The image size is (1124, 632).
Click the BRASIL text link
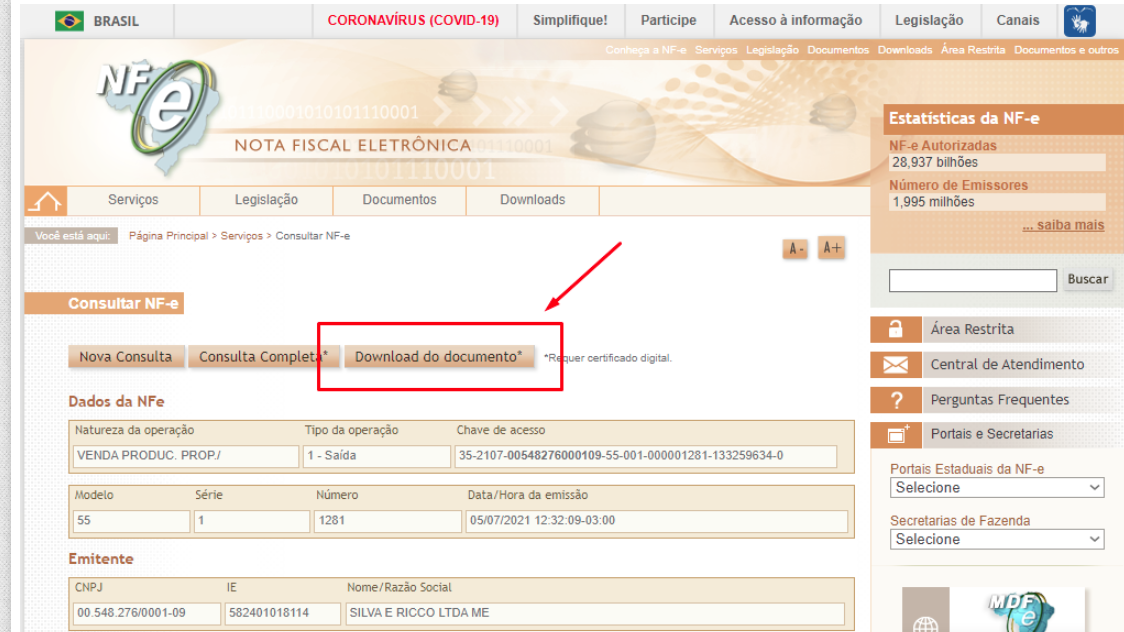tap(116, 21)
